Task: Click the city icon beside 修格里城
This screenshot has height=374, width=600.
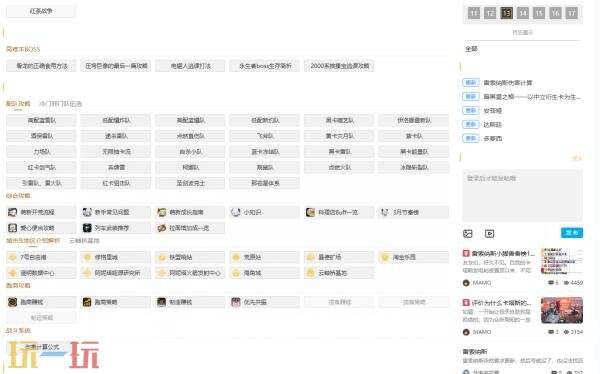Action: [87, 257]
